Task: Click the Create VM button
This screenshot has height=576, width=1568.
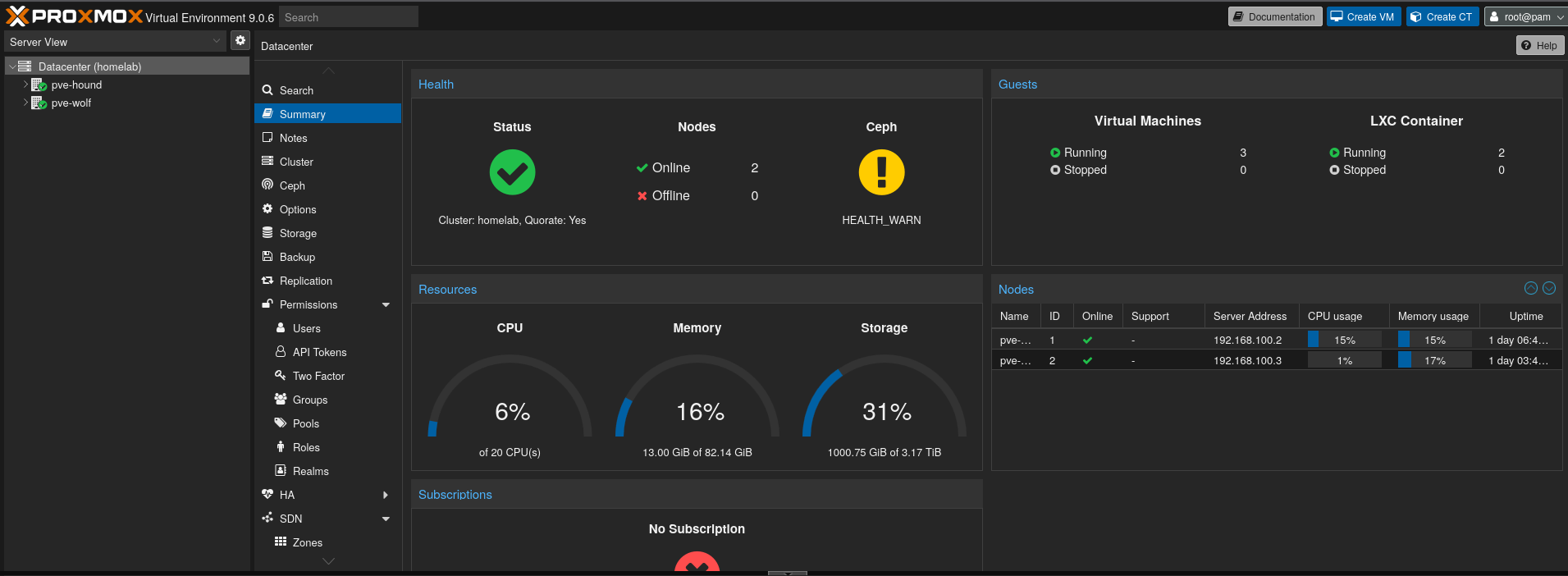Action: pyautogui.click(x=1364, y=16)
